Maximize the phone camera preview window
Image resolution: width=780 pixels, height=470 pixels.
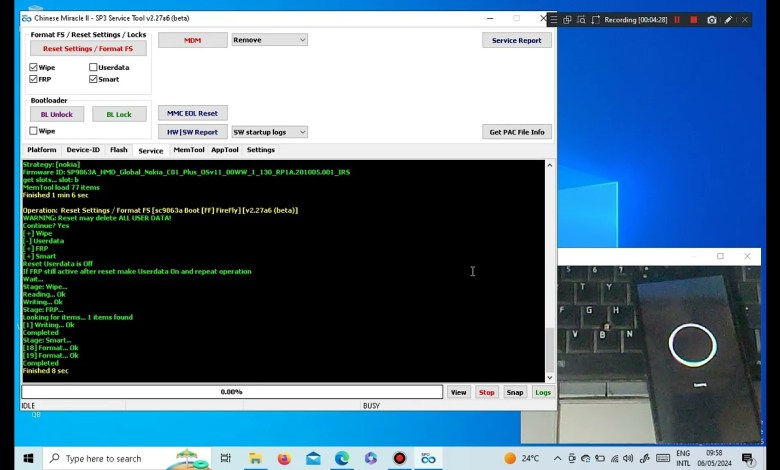pyautogui.click(x=720, y=256)
